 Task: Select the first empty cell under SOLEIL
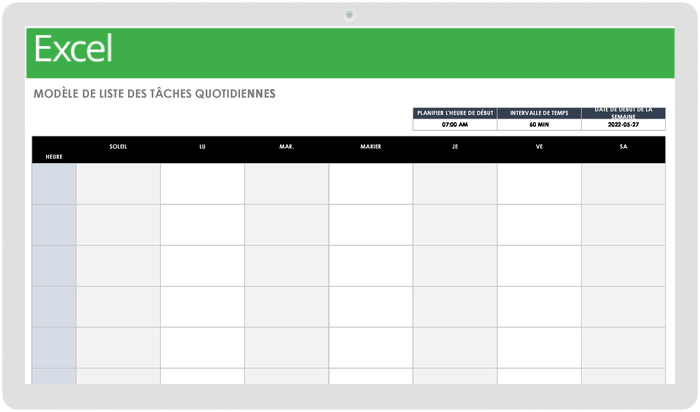pos(118,184)
